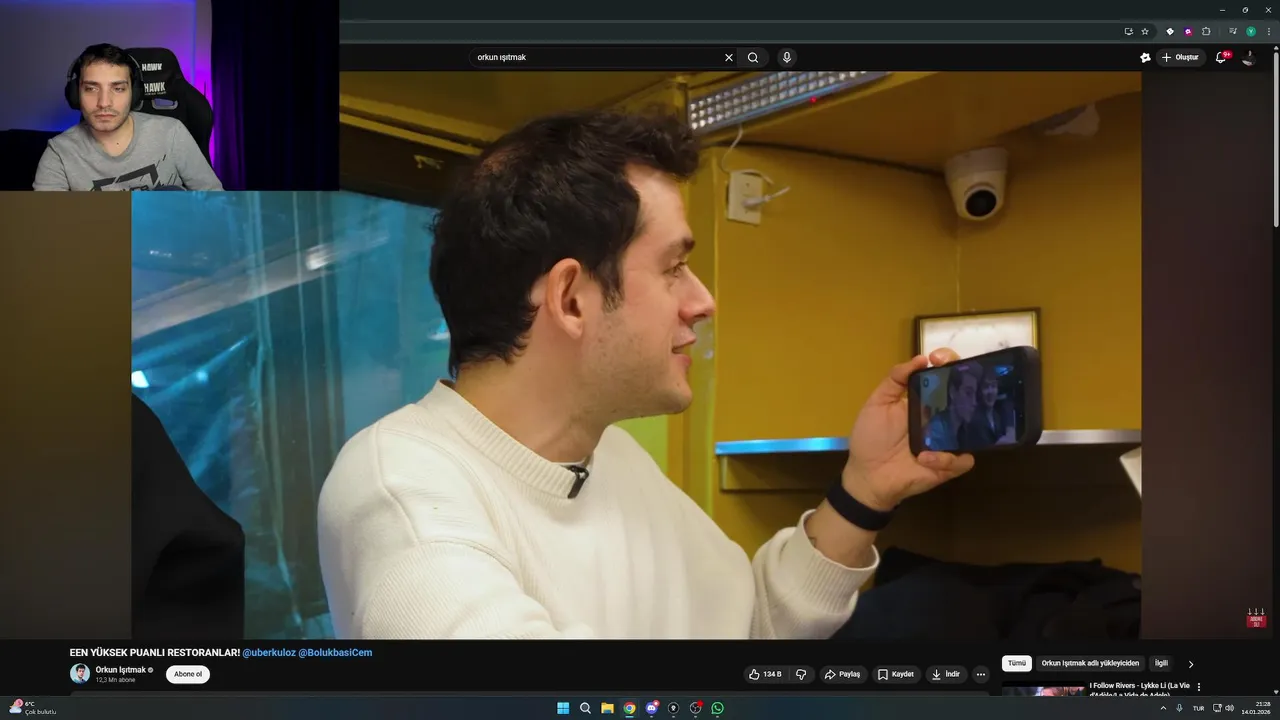Show more filter chips with right arrow
Image resolution: width=1280 pixels, height=720 pixels.
point(1190,664)
